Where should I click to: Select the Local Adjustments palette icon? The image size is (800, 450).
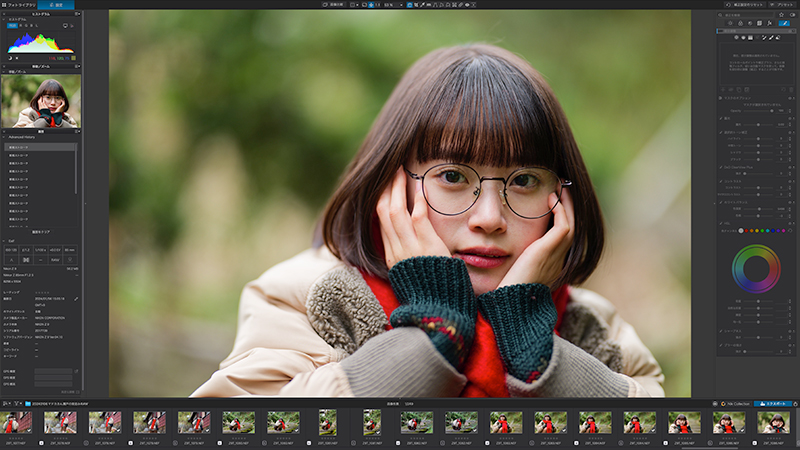pyautogui.click(x=784, y=23)
